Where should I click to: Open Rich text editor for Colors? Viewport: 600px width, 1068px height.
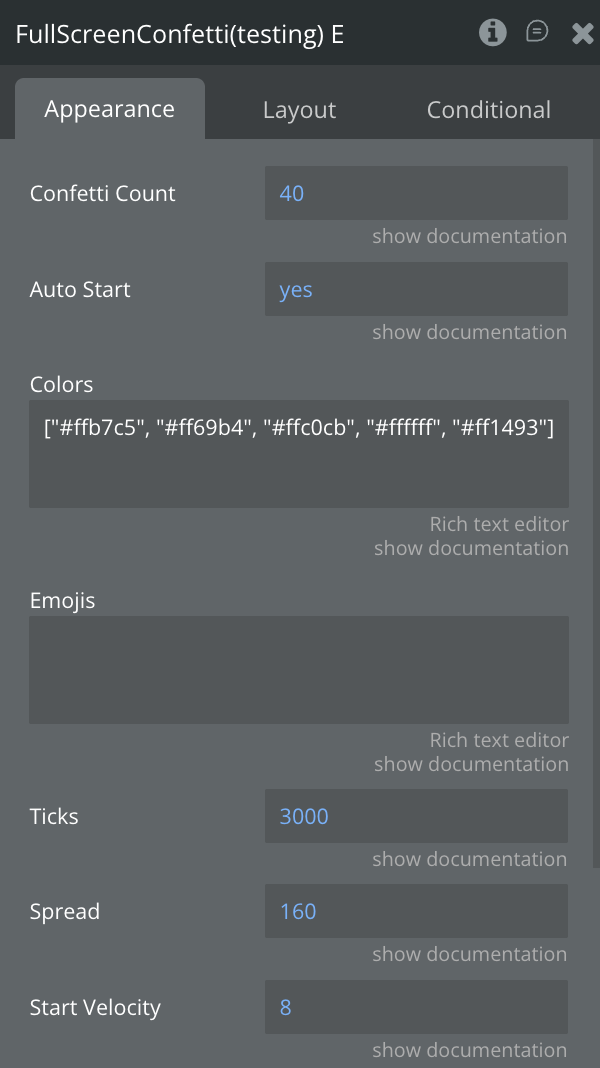499,524
